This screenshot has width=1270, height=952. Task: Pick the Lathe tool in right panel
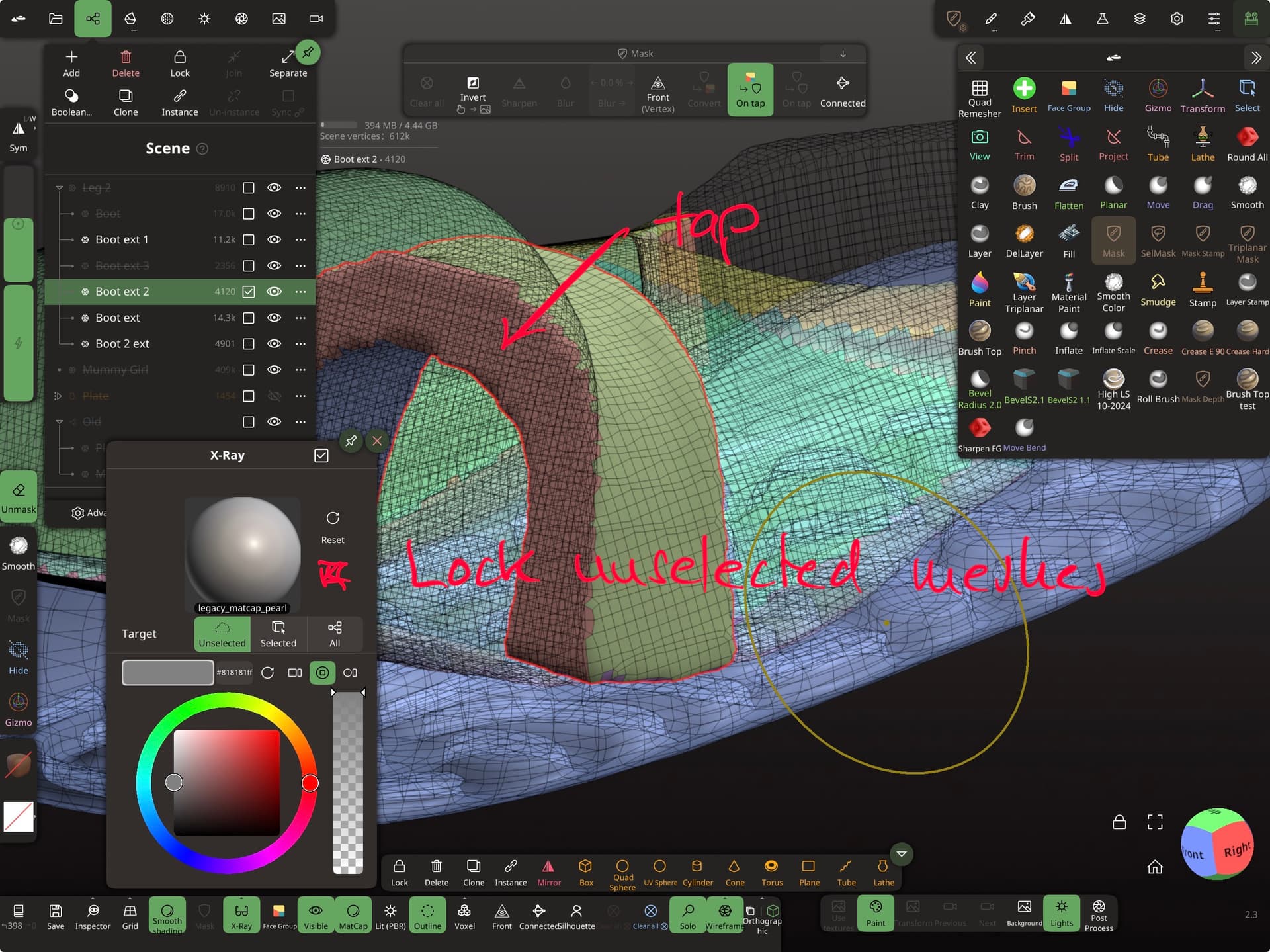click(1202, 144)
